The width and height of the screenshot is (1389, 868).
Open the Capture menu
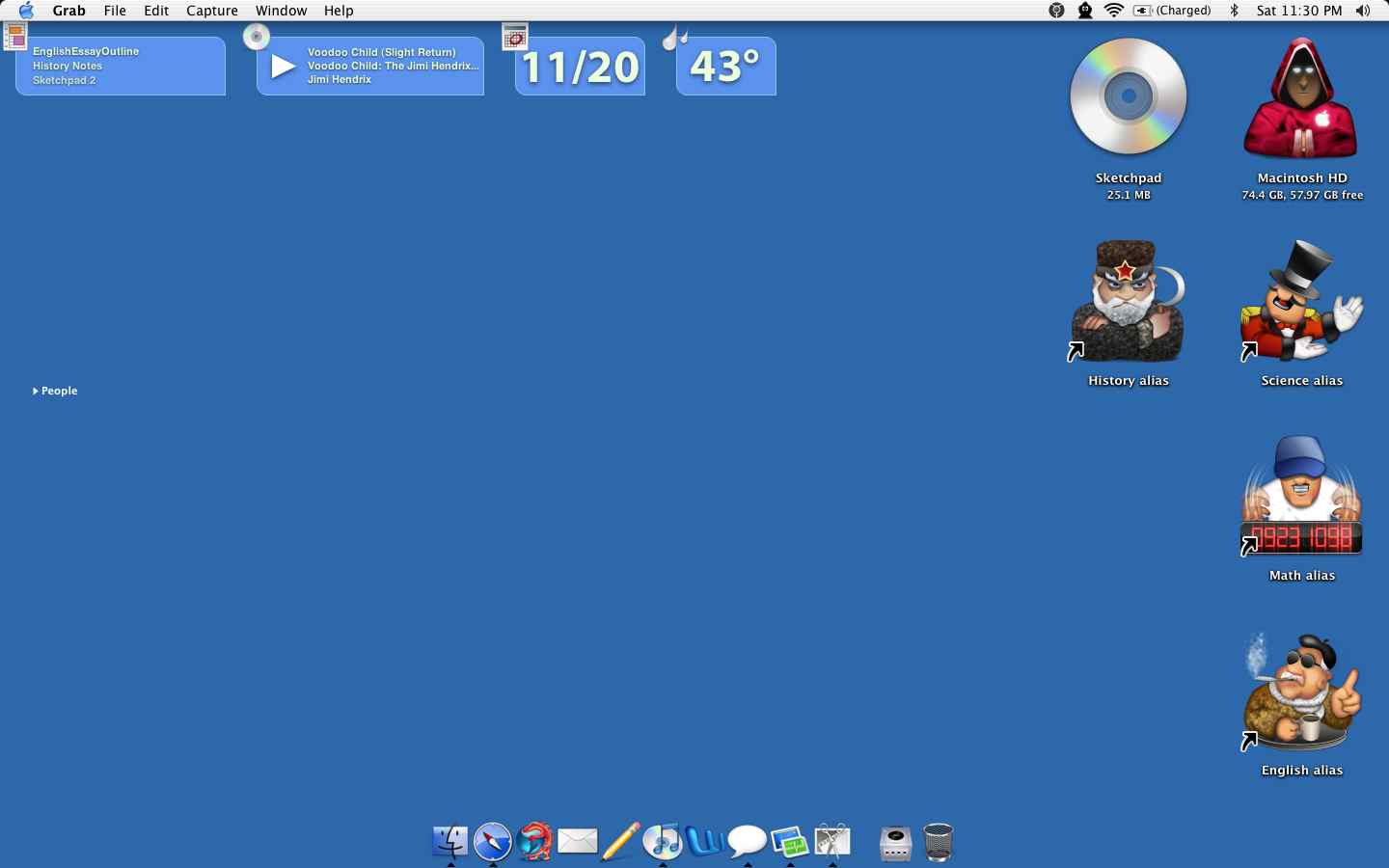(212, 11)
